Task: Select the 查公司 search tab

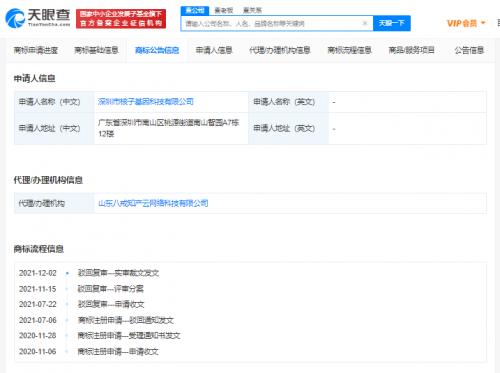Action: [195, 10]
